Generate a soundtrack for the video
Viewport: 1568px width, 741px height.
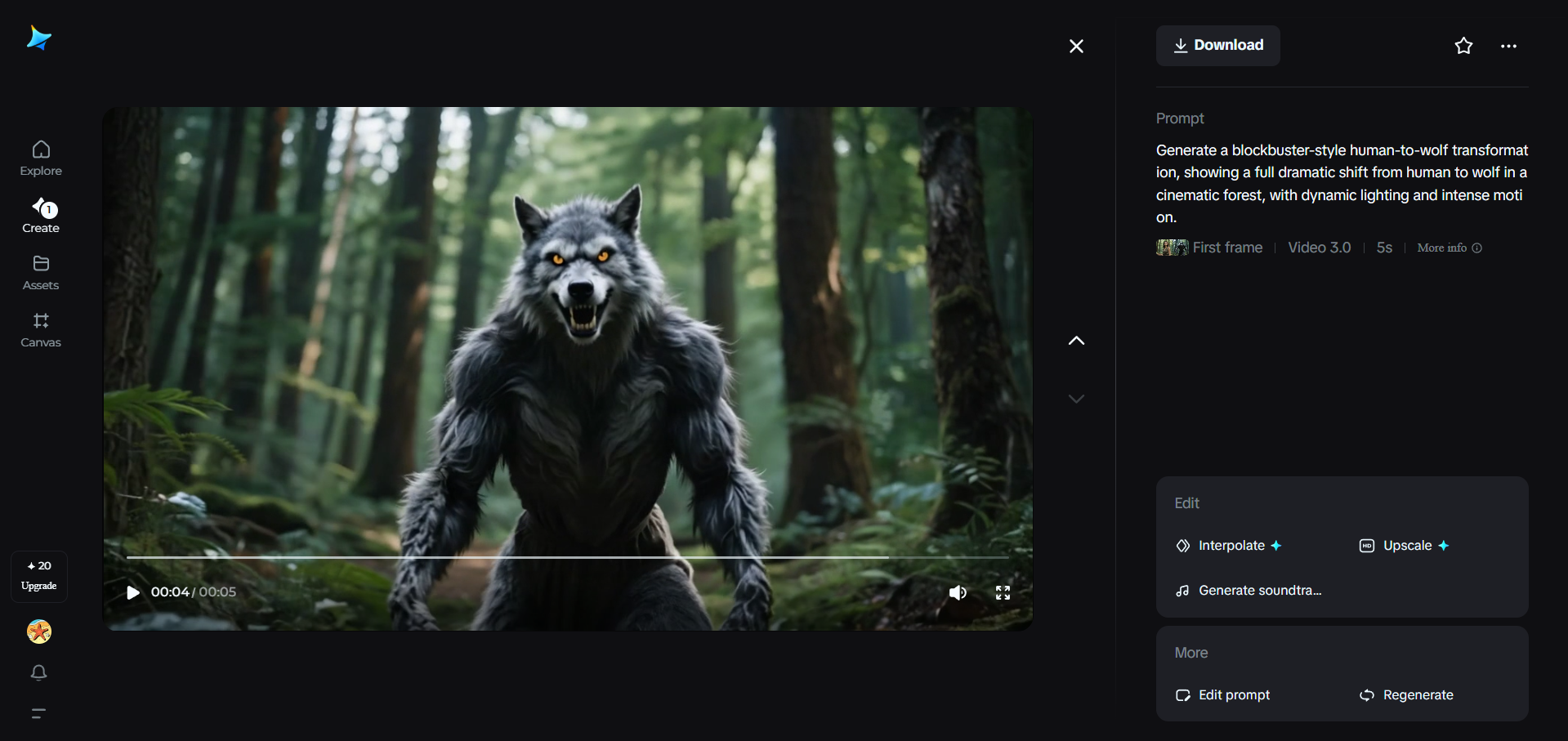pos(1249,590)
